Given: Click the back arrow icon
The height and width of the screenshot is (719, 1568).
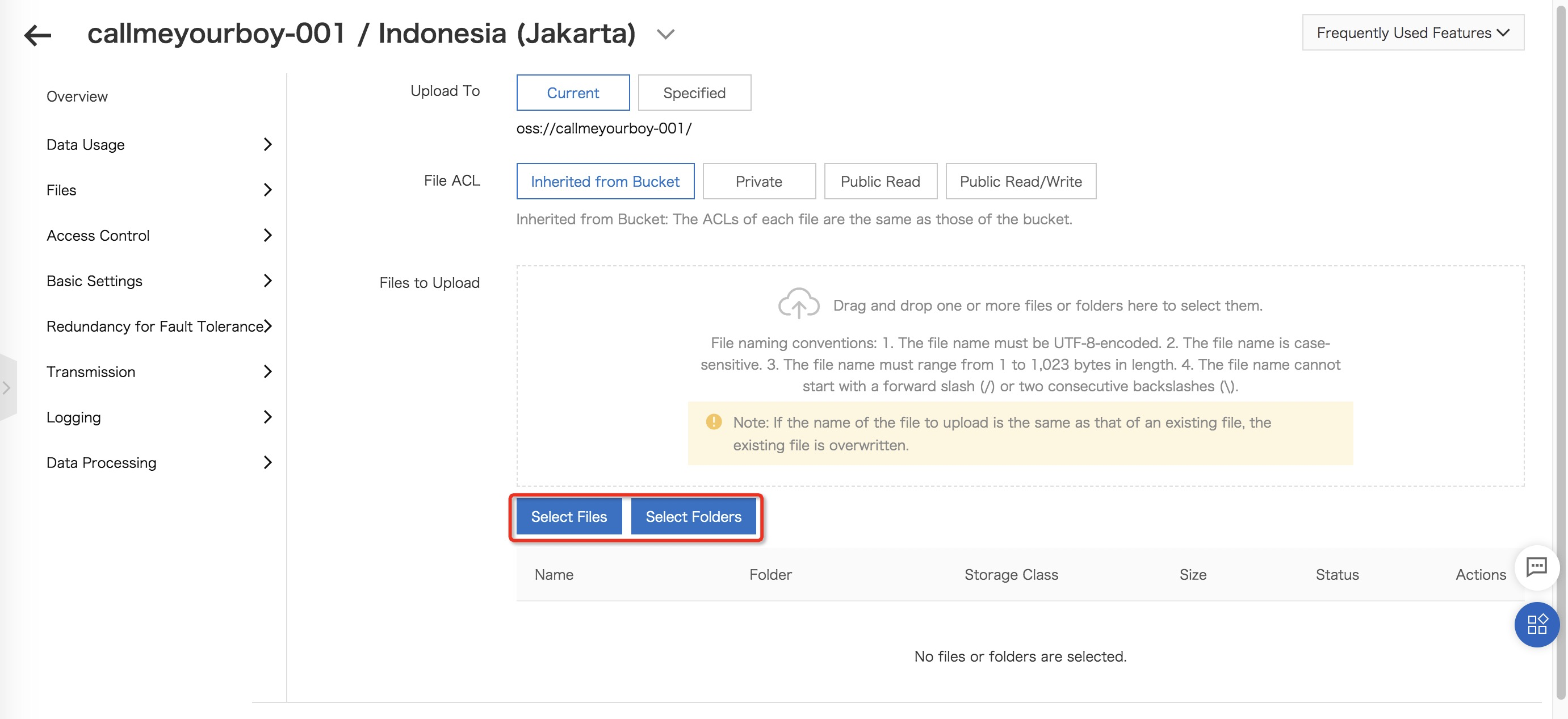Looking at the screenshot, I should [x=37, y=35].
